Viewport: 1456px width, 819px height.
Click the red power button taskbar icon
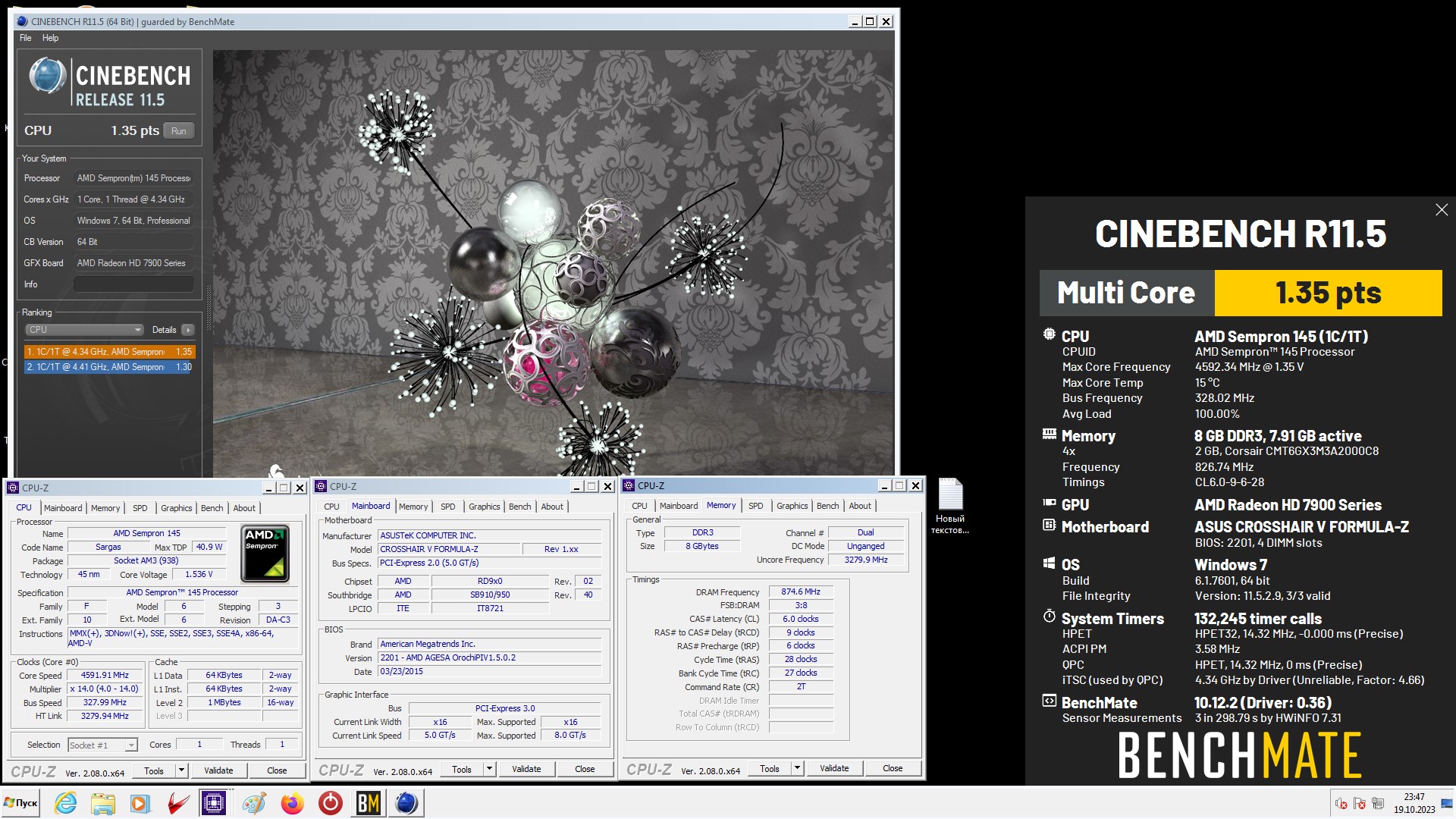coord(330,803)
